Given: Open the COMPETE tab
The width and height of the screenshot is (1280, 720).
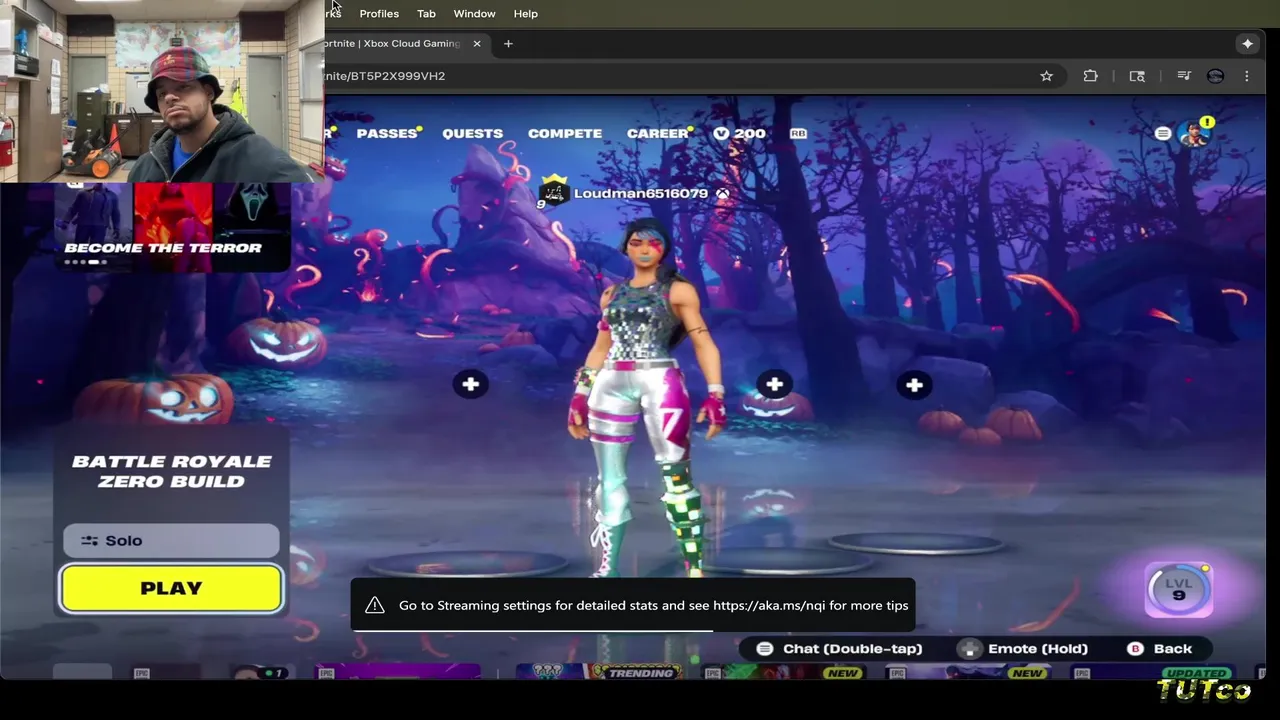Looking at the screenshot, I should [565, 133].
